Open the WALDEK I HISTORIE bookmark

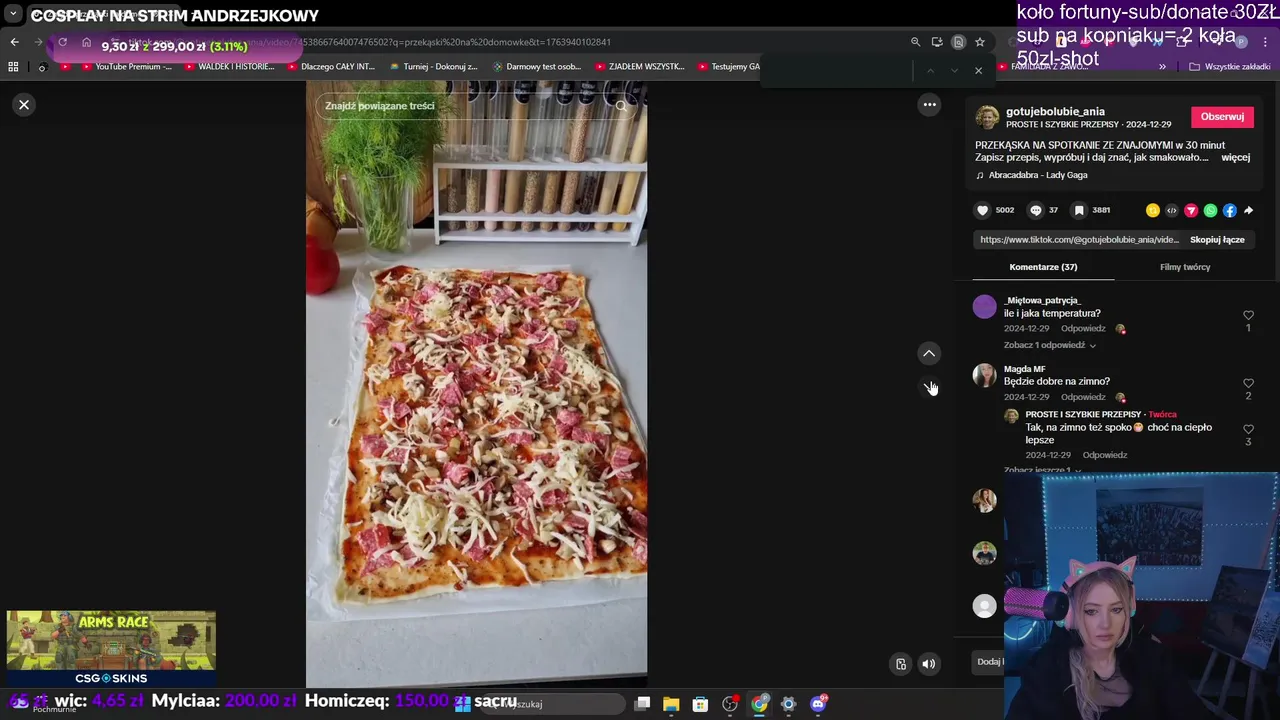tap(229, 67)
